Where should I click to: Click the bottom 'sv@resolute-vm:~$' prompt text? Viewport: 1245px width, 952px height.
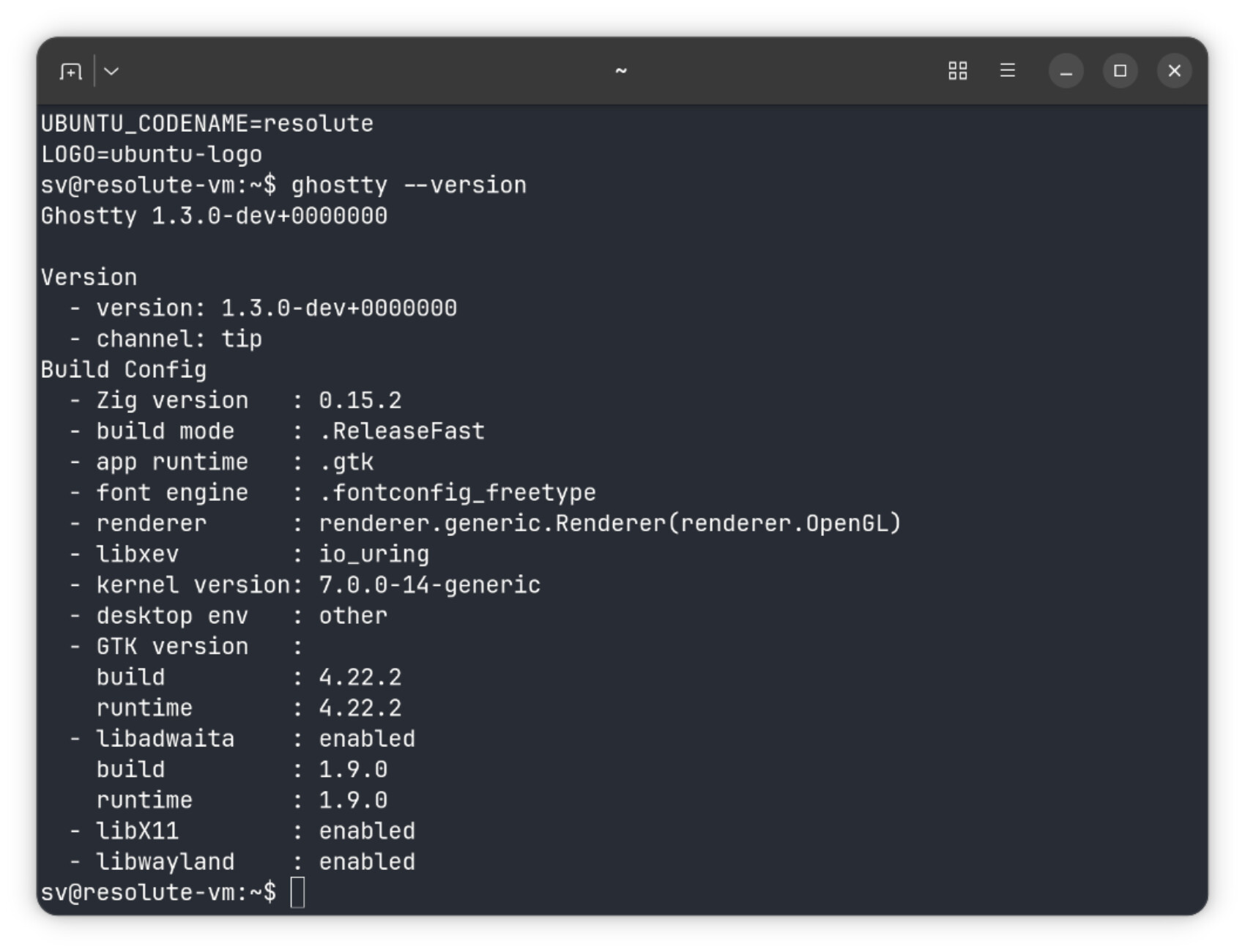click(159, 893)
